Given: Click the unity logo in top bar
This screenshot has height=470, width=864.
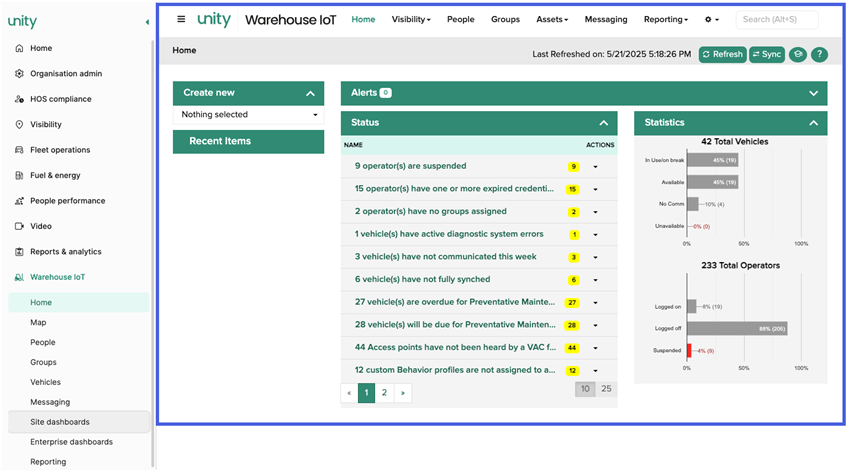Looking at the screenshot, I should pyautogui.click(x=214, y=19).
